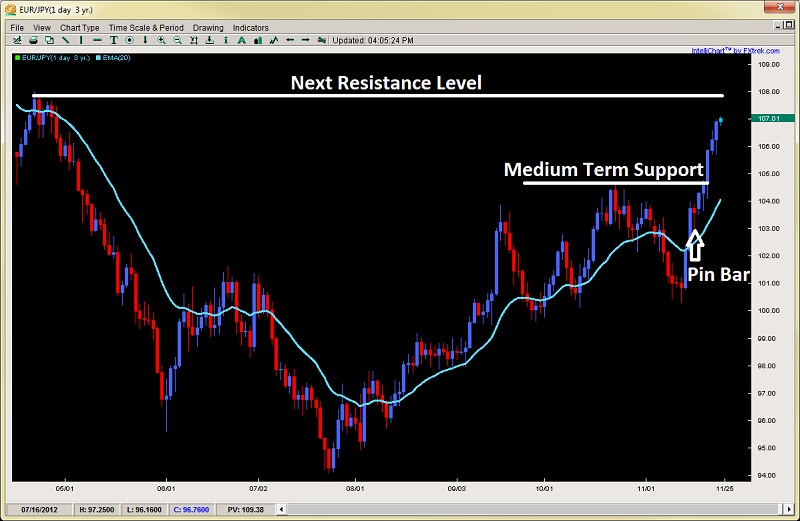The height and width of the screenshot is (521, 800).
Task: Select the horizontal line drawing tool
Action: click(x=97, y=40)
